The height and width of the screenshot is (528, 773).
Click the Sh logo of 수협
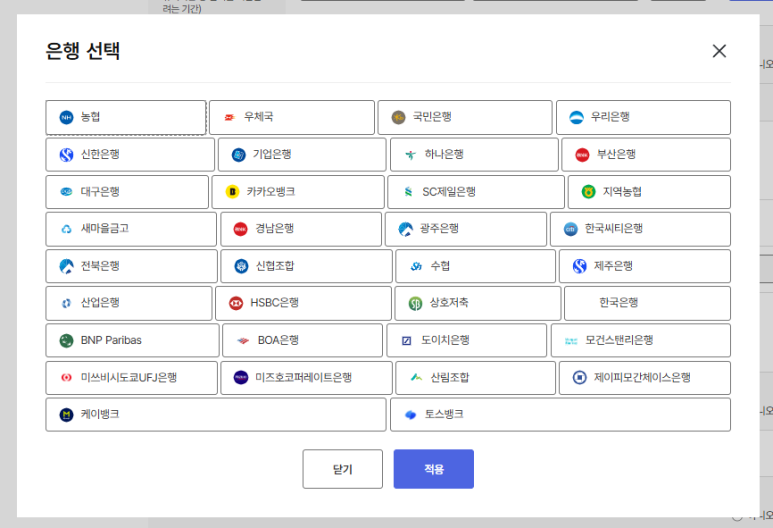point(416,266)
